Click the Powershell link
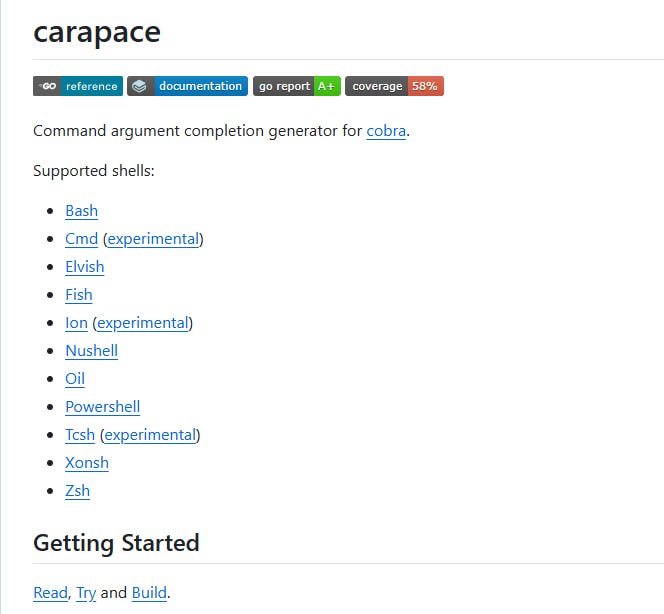The width and height of the screenshot is (664, 614). [x=102, y=407]
